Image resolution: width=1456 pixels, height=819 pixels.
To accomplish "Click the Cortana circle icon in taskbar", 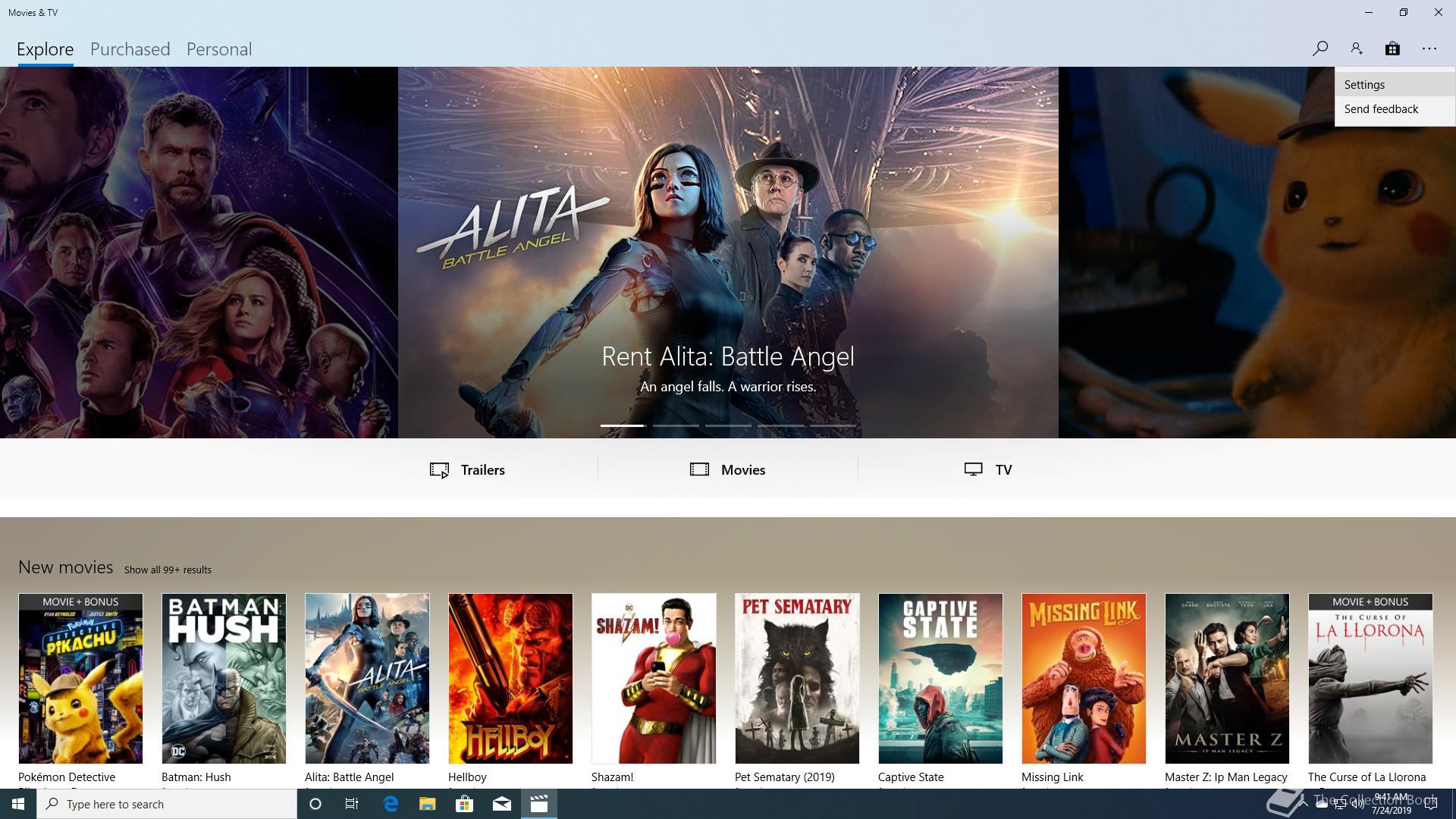I will click(315, 804).
